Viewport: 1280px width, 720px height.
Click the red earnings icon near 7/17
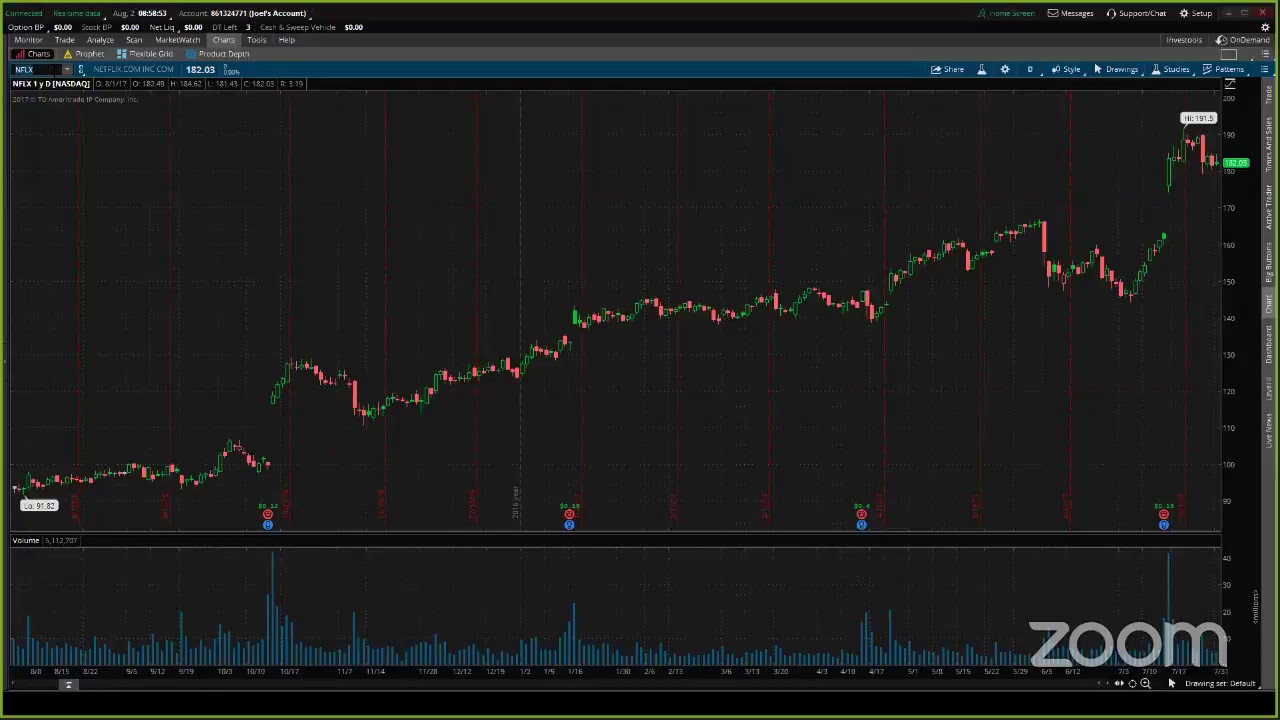click(1163, 514)
